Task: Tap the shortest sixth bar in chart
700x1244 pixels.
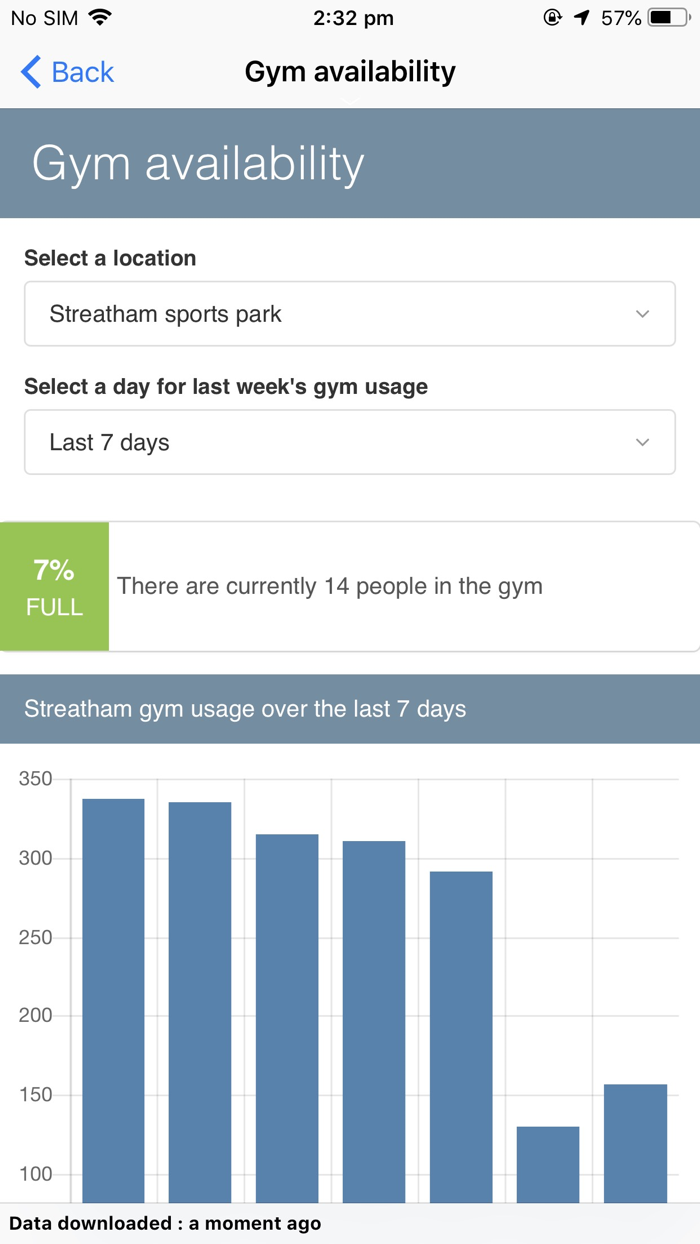Action: [x=548, y=1164]
